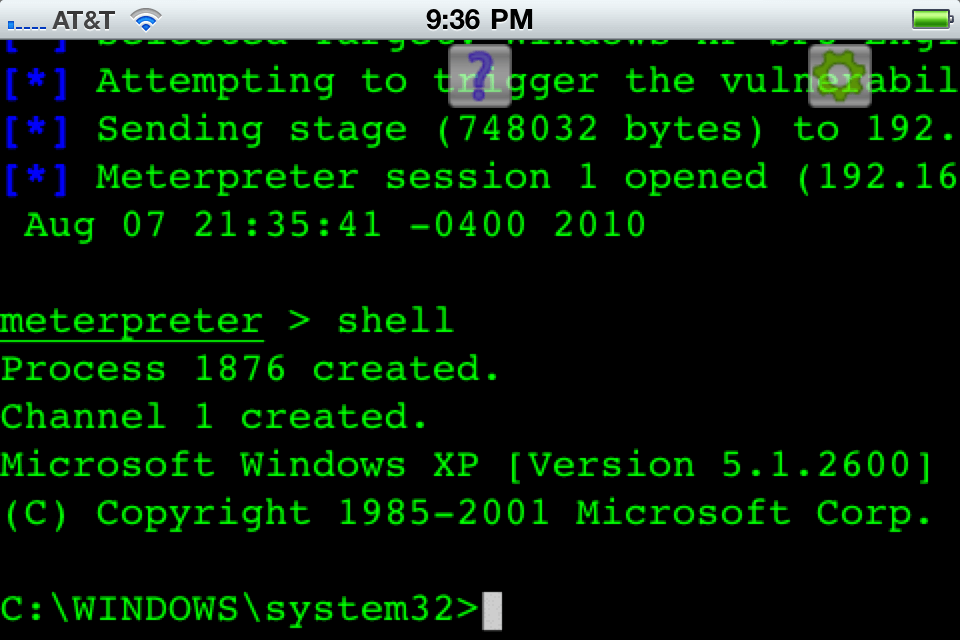Viewport: 960px width, 640px height.
Task: Tap the Wi-Fi icon in status bar
Action: coord(146,19)
